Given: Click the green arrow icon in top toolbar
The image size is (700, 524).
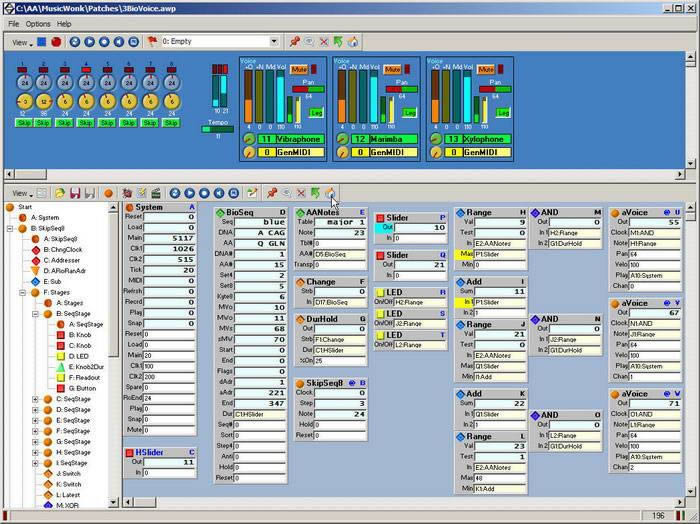Looking at the screenshot, I should click(x=338, y=42).
